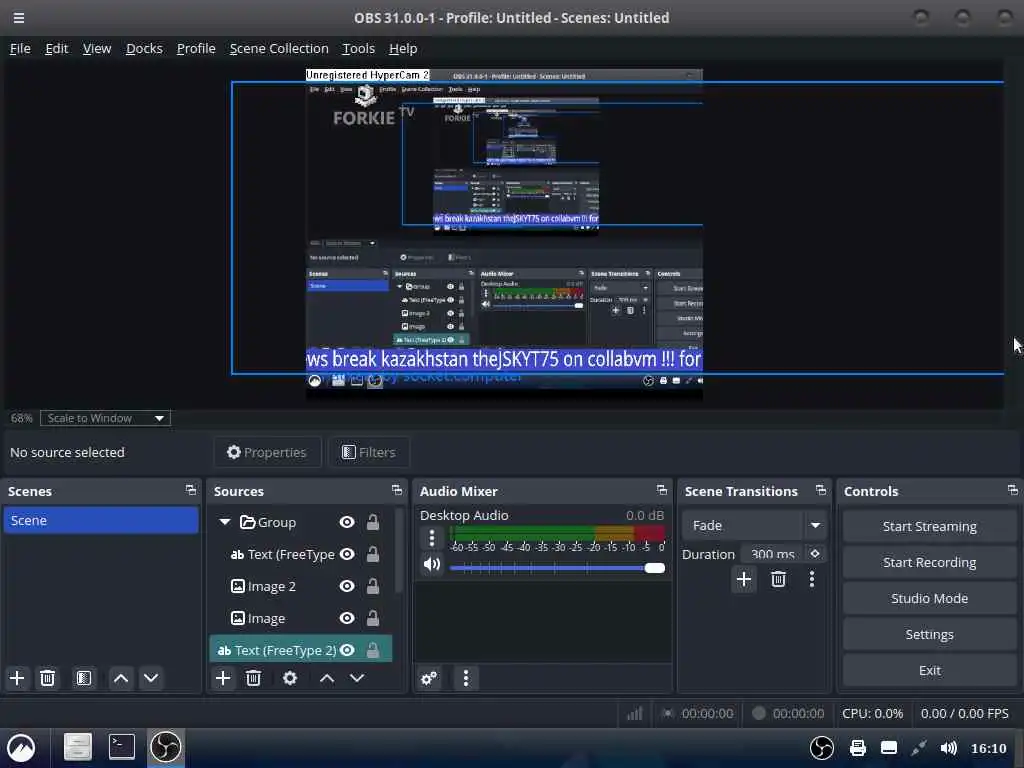
Task: Open transition properties three-dot menu
Action: tap(812, 579)
